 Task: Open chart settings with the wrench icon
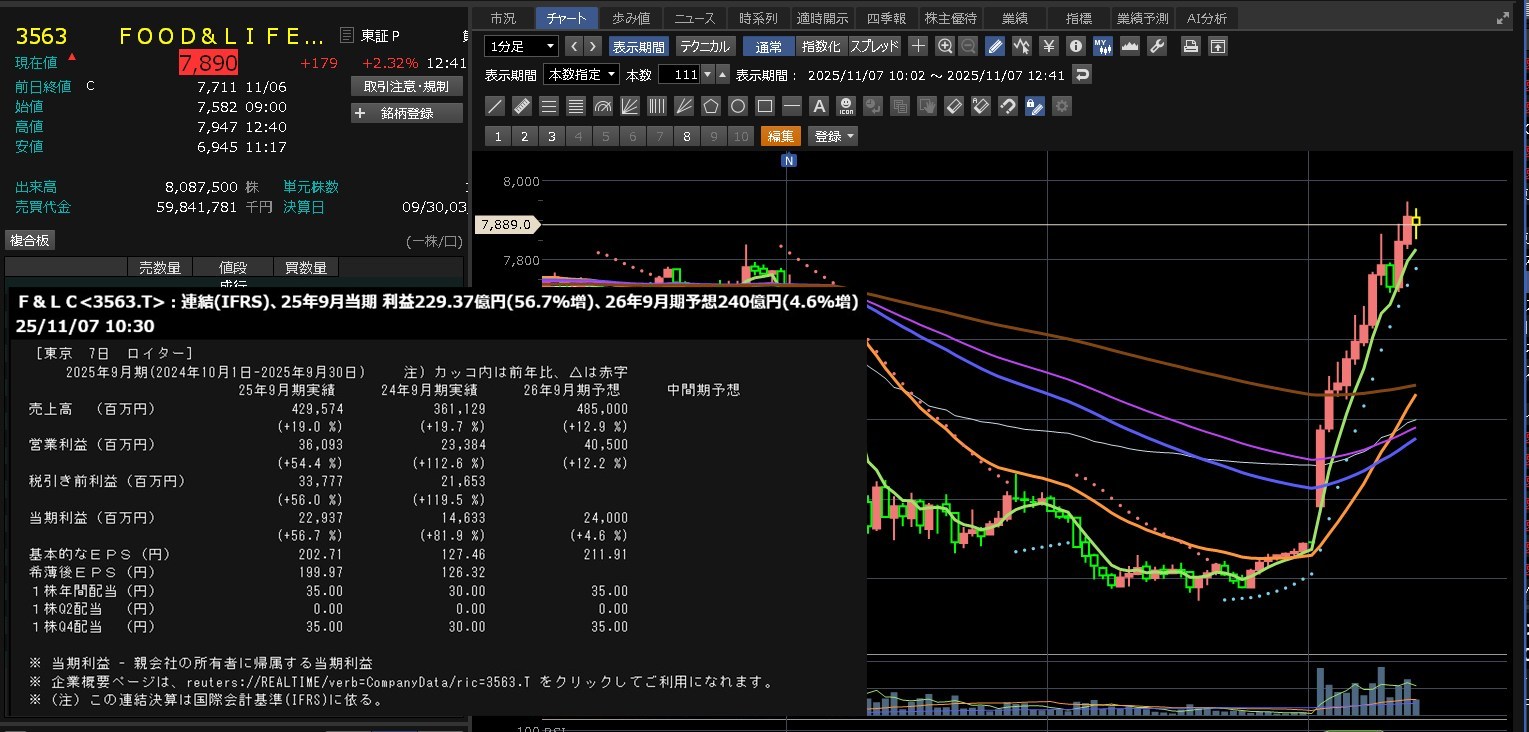1157,46
